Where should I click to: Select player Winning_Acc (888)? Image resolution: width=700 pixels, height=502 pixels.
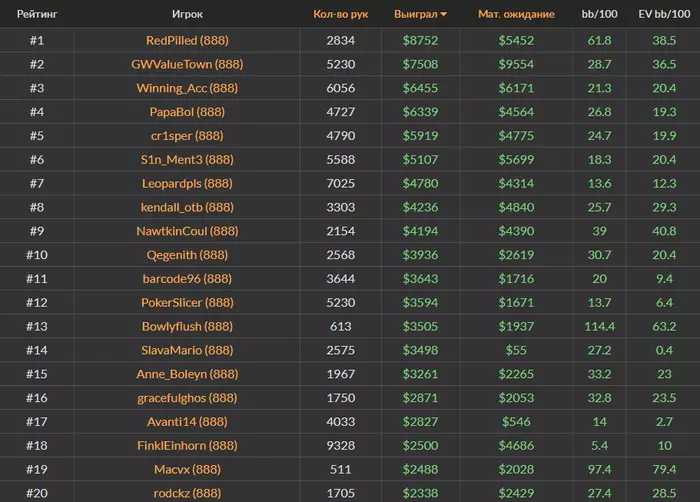(x=187, y=88)
